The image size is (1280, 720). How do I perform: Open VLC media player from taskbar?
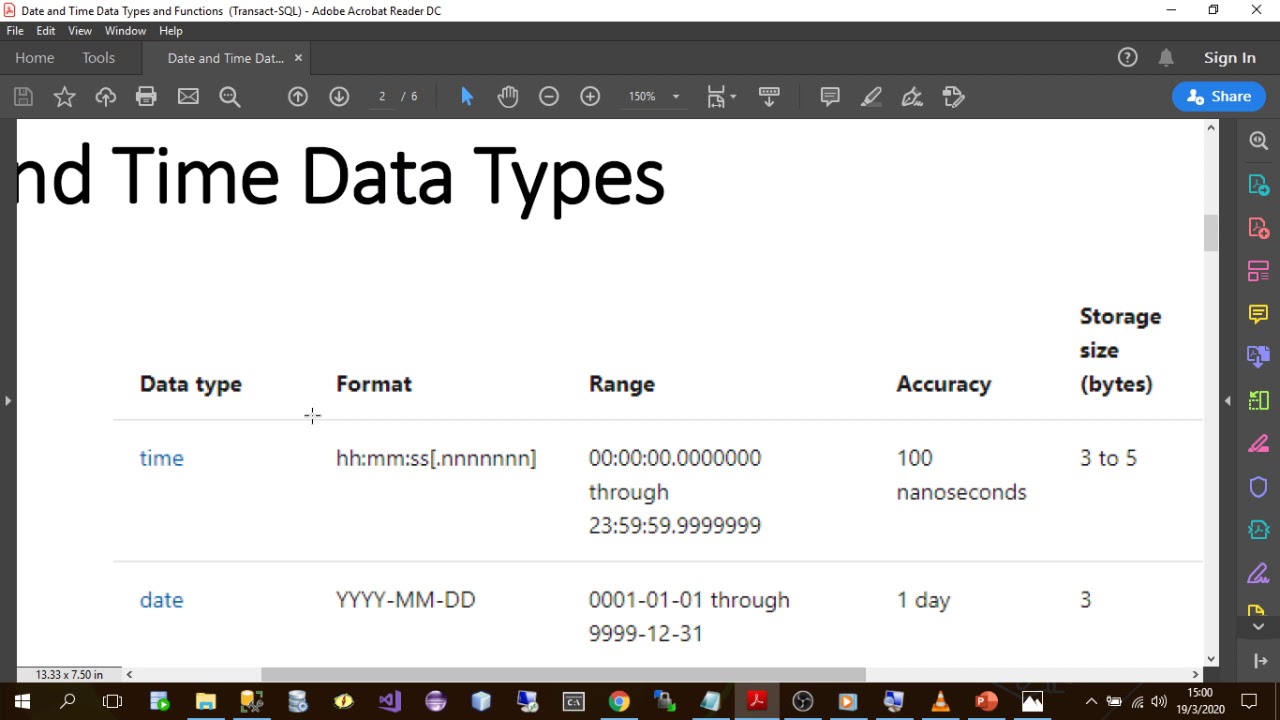click(x=940, y=701)
